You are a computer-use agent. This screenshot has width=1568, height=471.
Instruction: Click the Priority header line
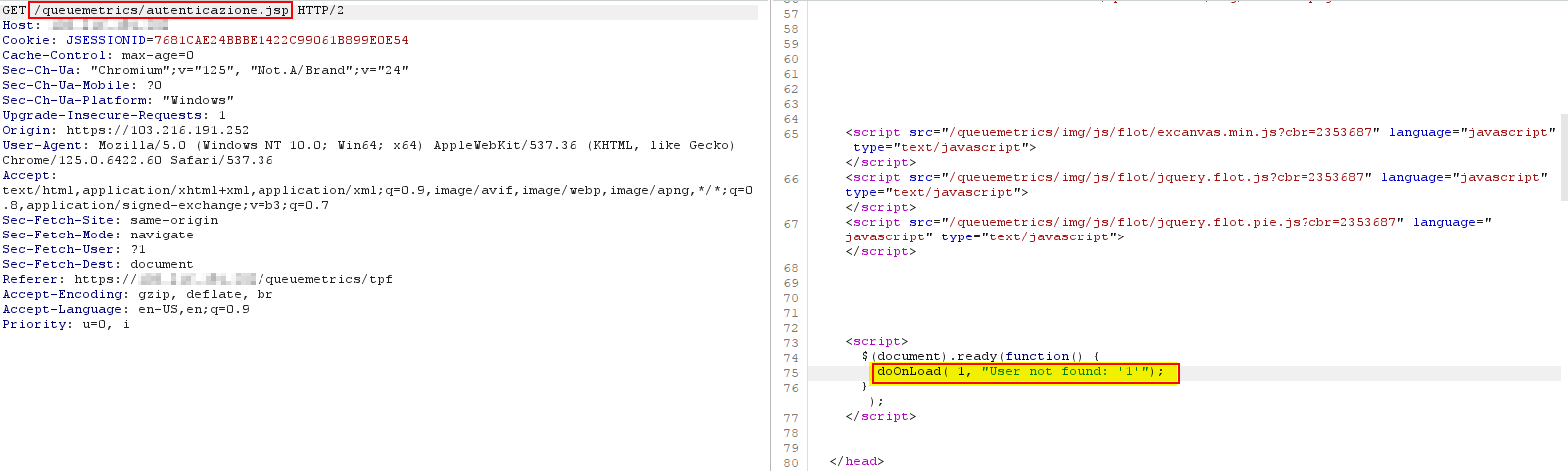tap(66, 324)
